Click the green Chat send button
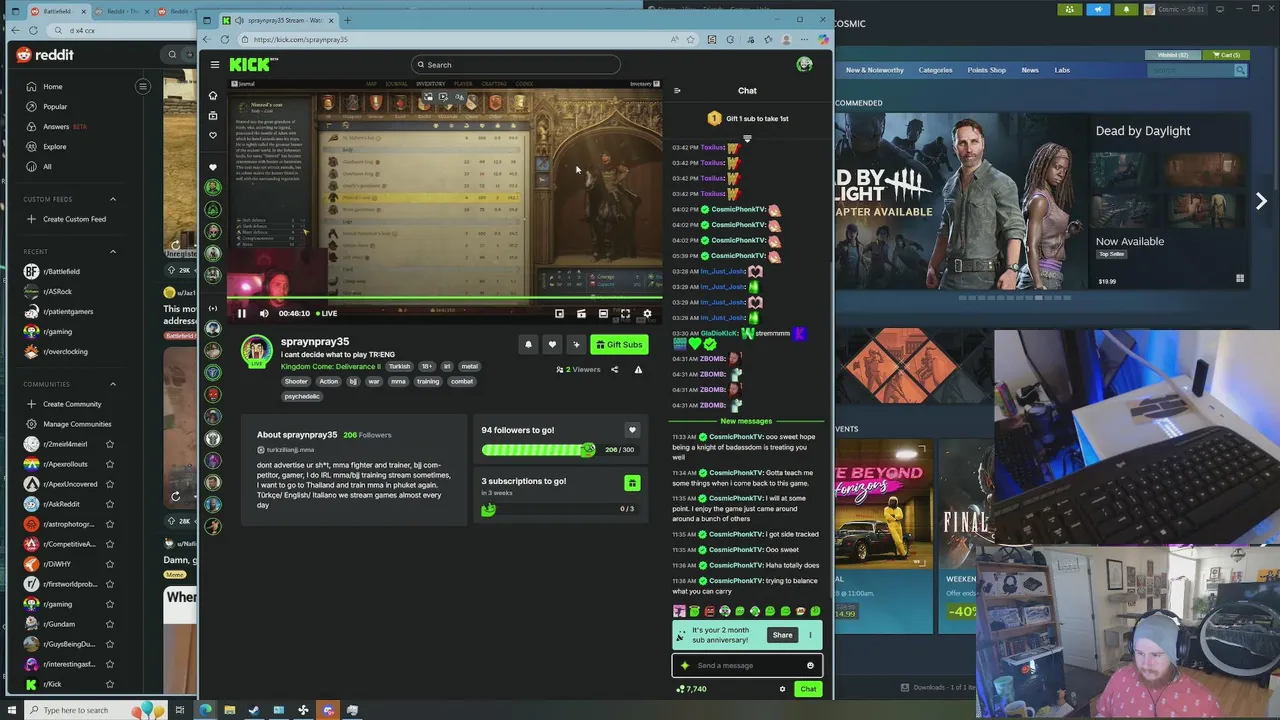This screenshot has width=1280, height=720. point(808,689)
